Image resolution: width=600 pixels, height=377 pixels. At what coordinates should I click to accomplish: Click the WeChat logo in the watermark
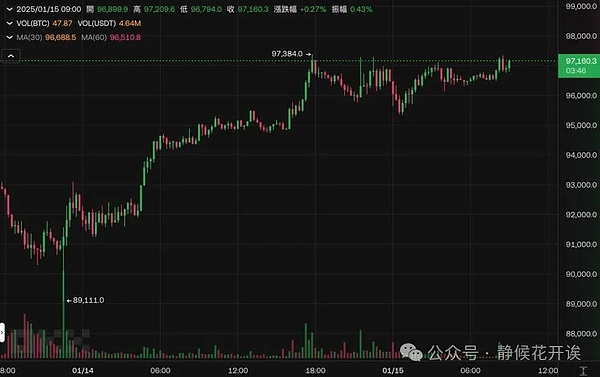point(411,352)
